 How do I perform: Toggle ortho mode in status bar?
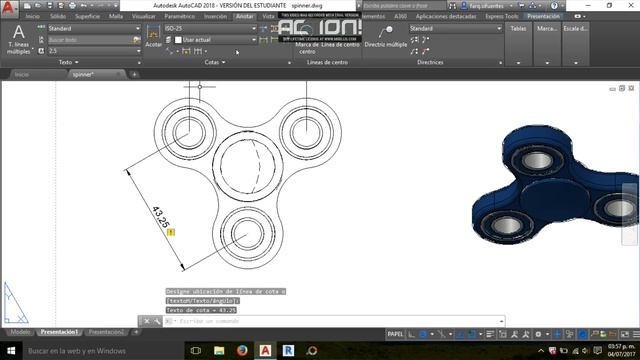tap(411, 334)
